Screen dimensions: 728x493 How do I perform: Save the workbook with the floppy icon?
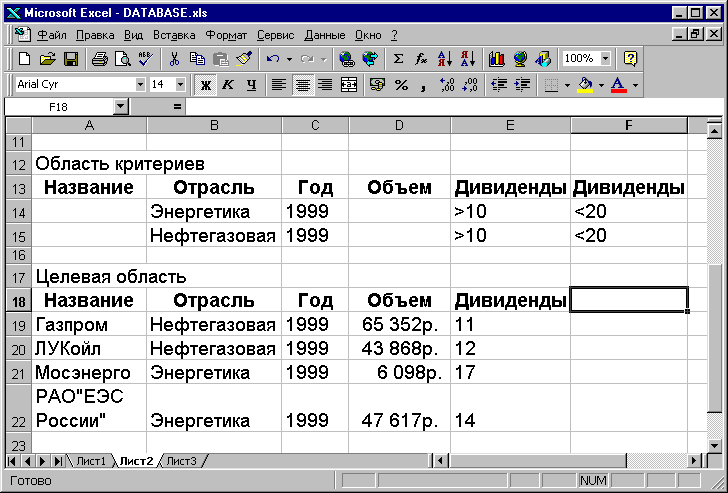[x=71, y=59]
